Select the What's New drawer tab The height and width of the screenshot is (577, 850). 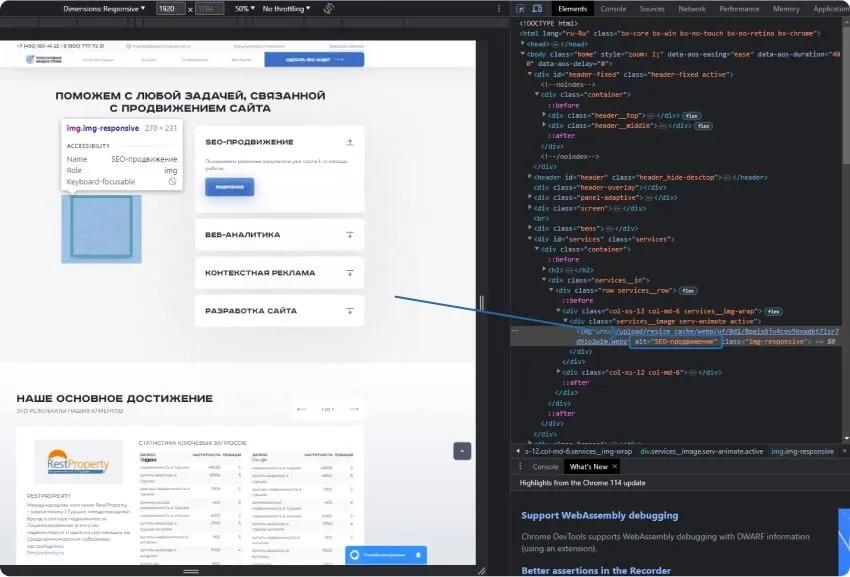[588, 466]
